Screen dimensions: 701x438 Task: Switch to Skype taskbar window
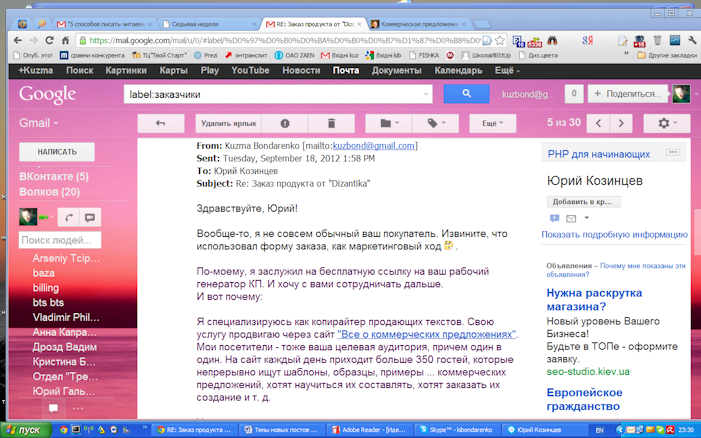click(456, 430)
